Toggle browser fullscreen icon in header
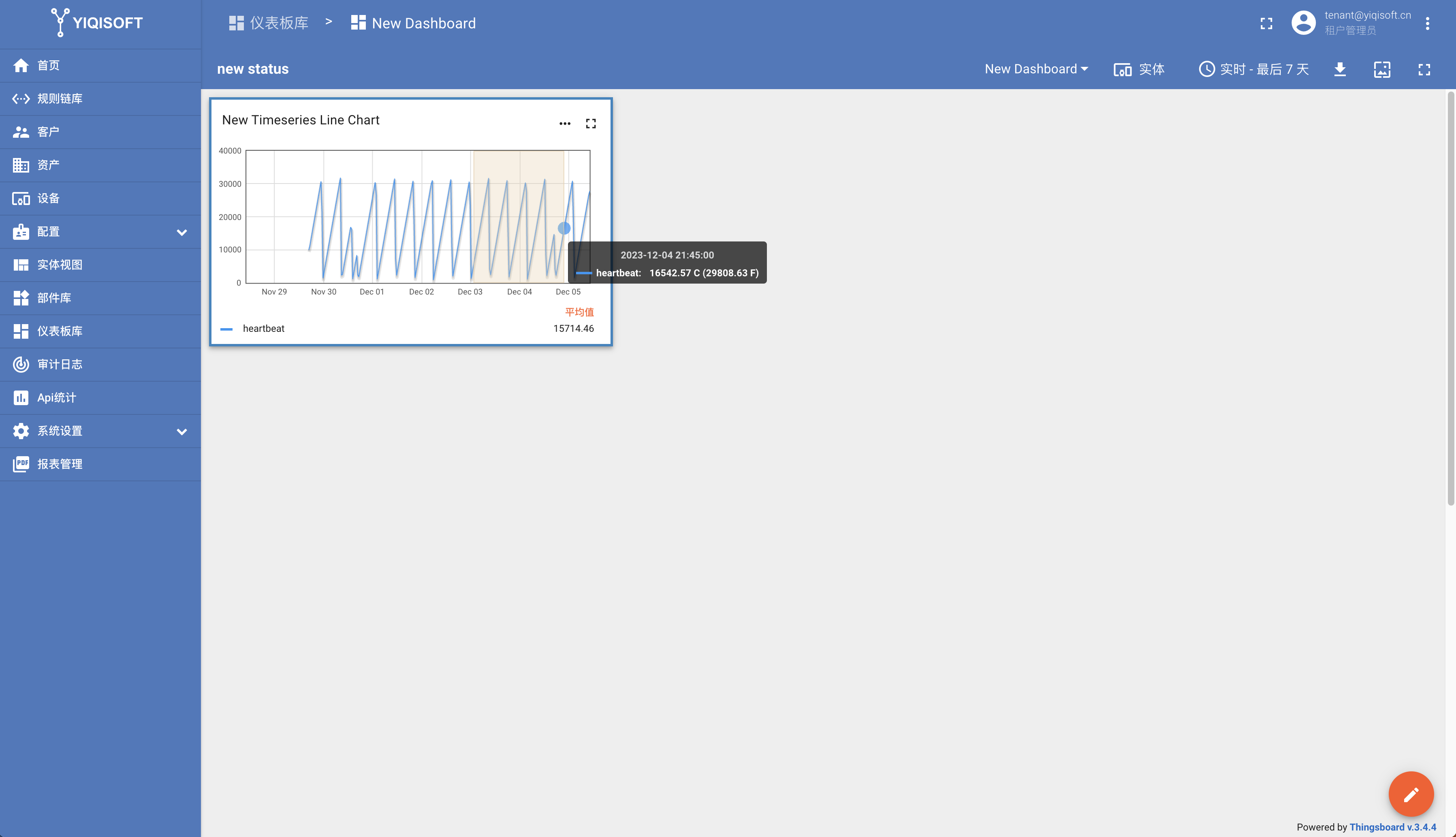Image resolution: width=1456 pixels, height=837 pixels. [1266, 23]
